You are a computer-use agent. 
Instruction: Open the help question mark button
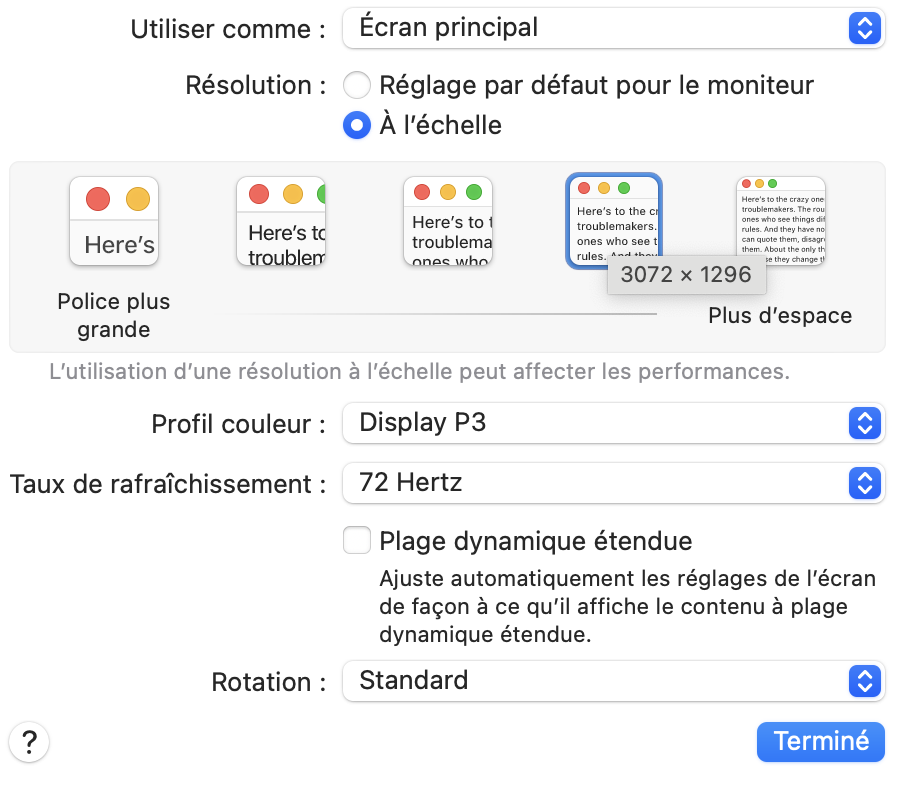click(29, 742)
